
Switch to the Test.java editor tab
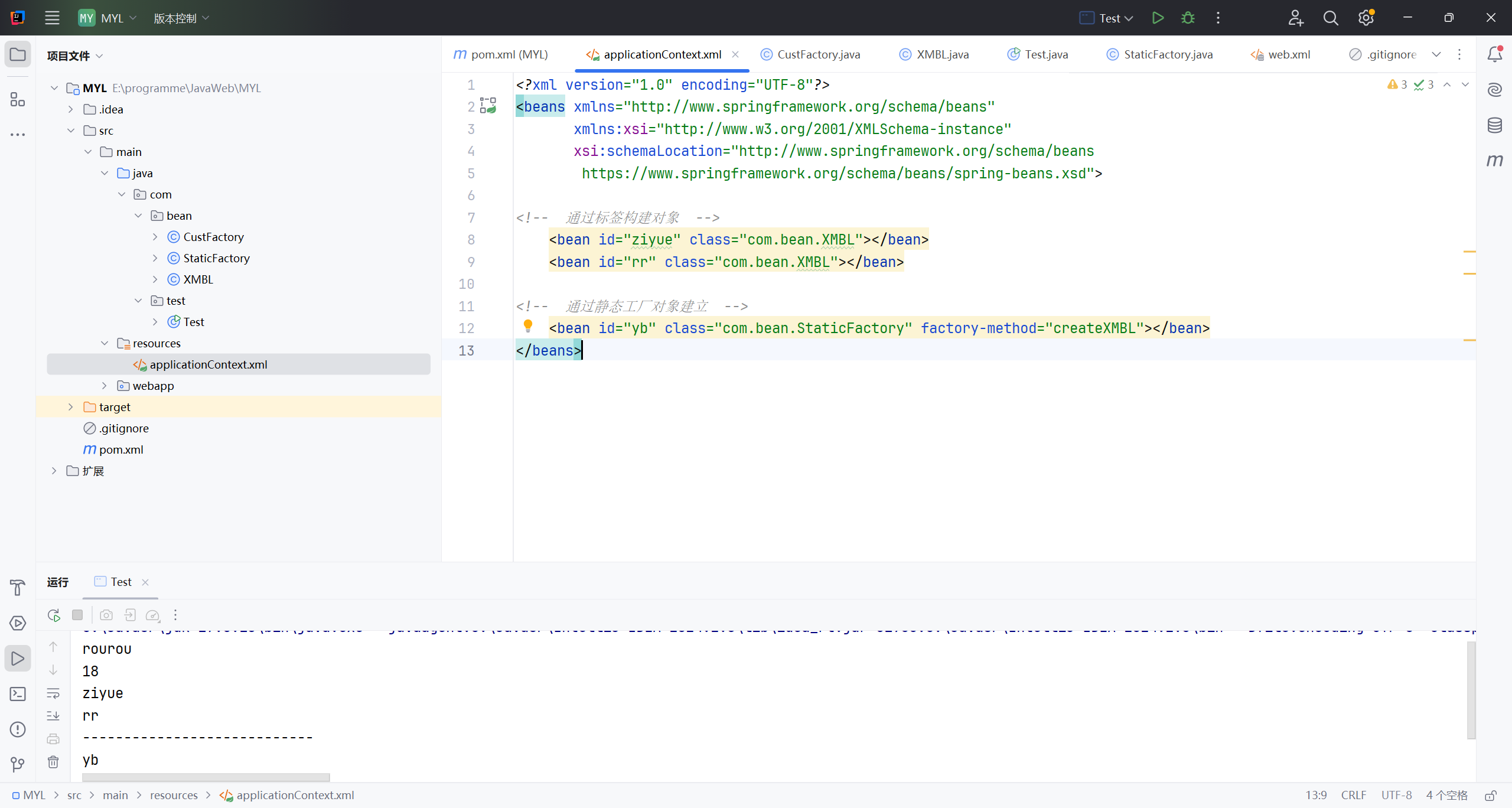pyautogui.click(x=1045, y=54)
